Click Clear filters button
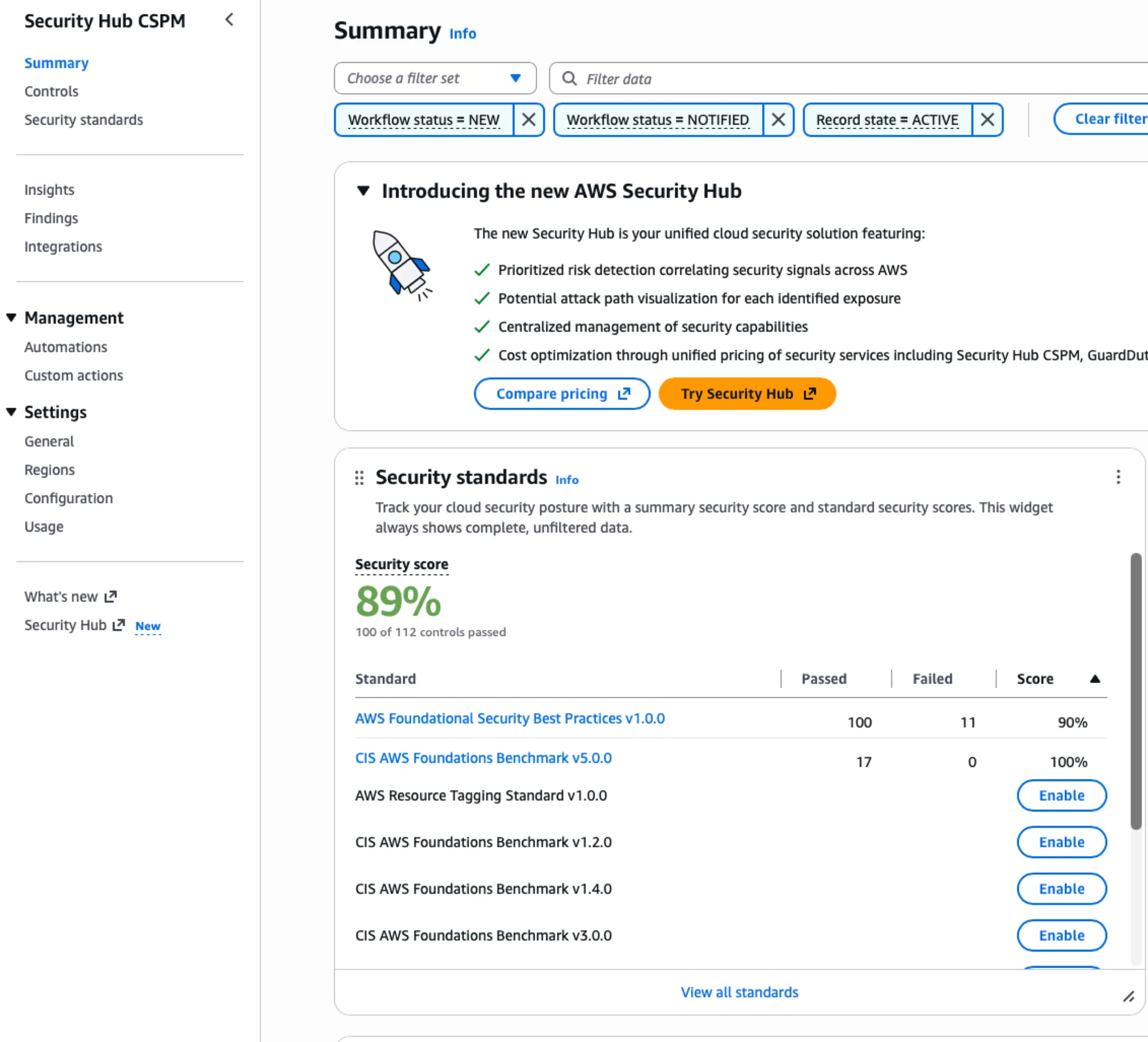 point(1101,119)
